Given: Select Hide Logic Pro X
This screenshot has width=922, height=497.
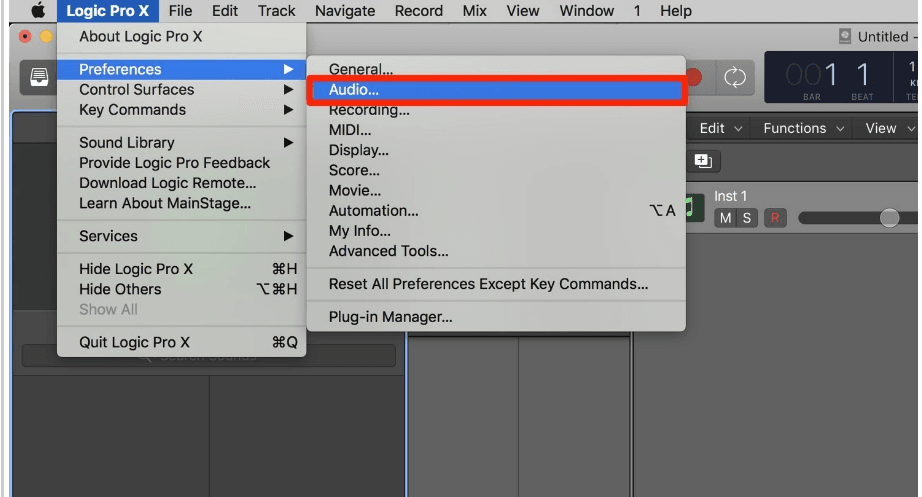Looking at the screenshot, I should click(182, 269).
